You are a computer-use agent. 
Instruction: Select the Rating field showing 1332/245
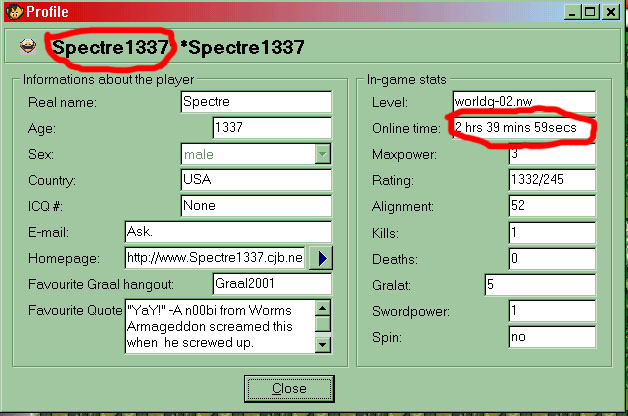click(551, 180)
